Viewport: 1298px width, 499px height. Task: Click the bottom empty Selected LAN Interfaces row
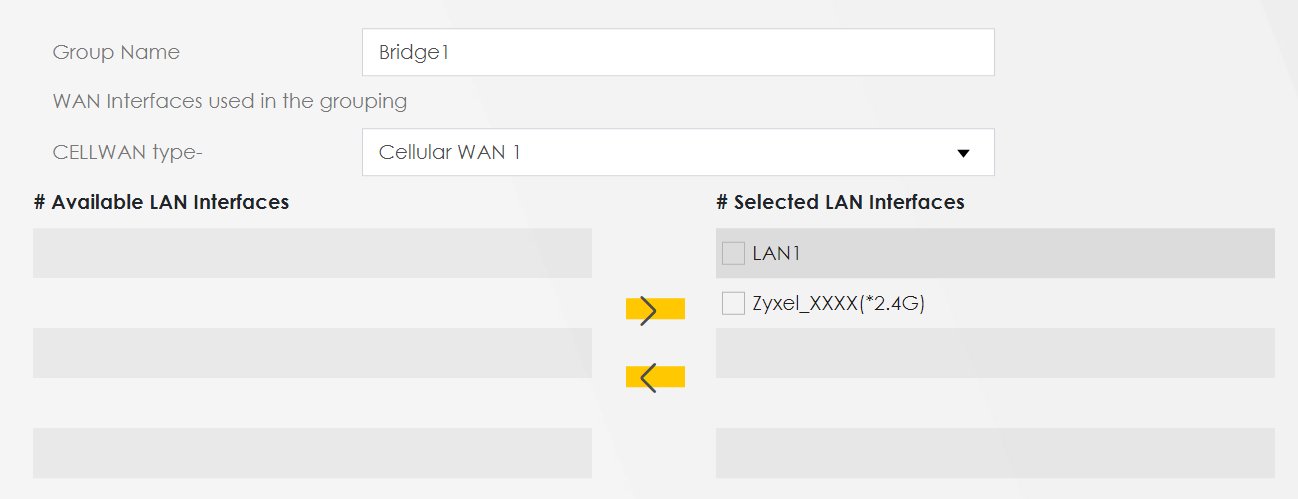coord(995,453)
